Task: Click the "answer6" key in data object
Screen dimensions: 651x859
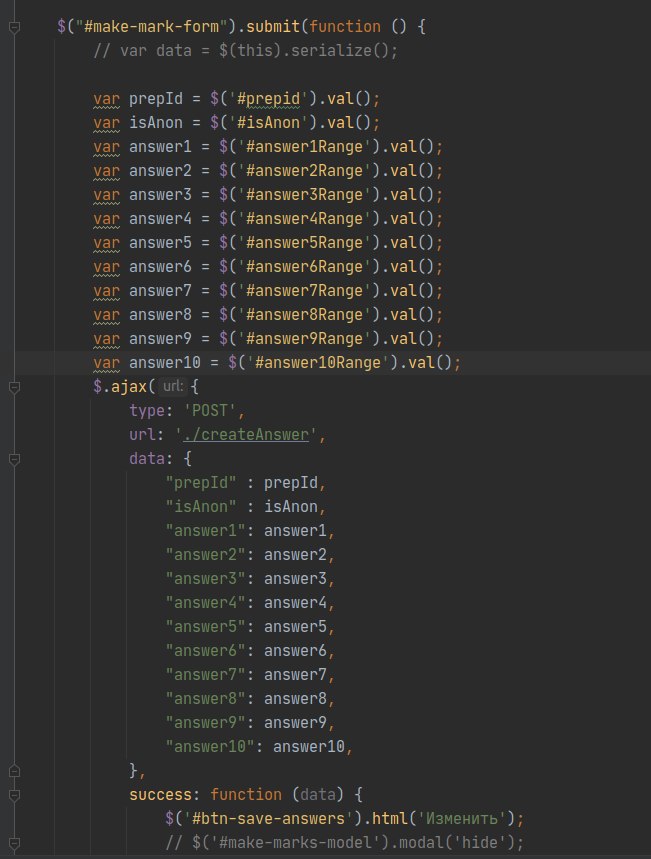Action: [205, 651]
